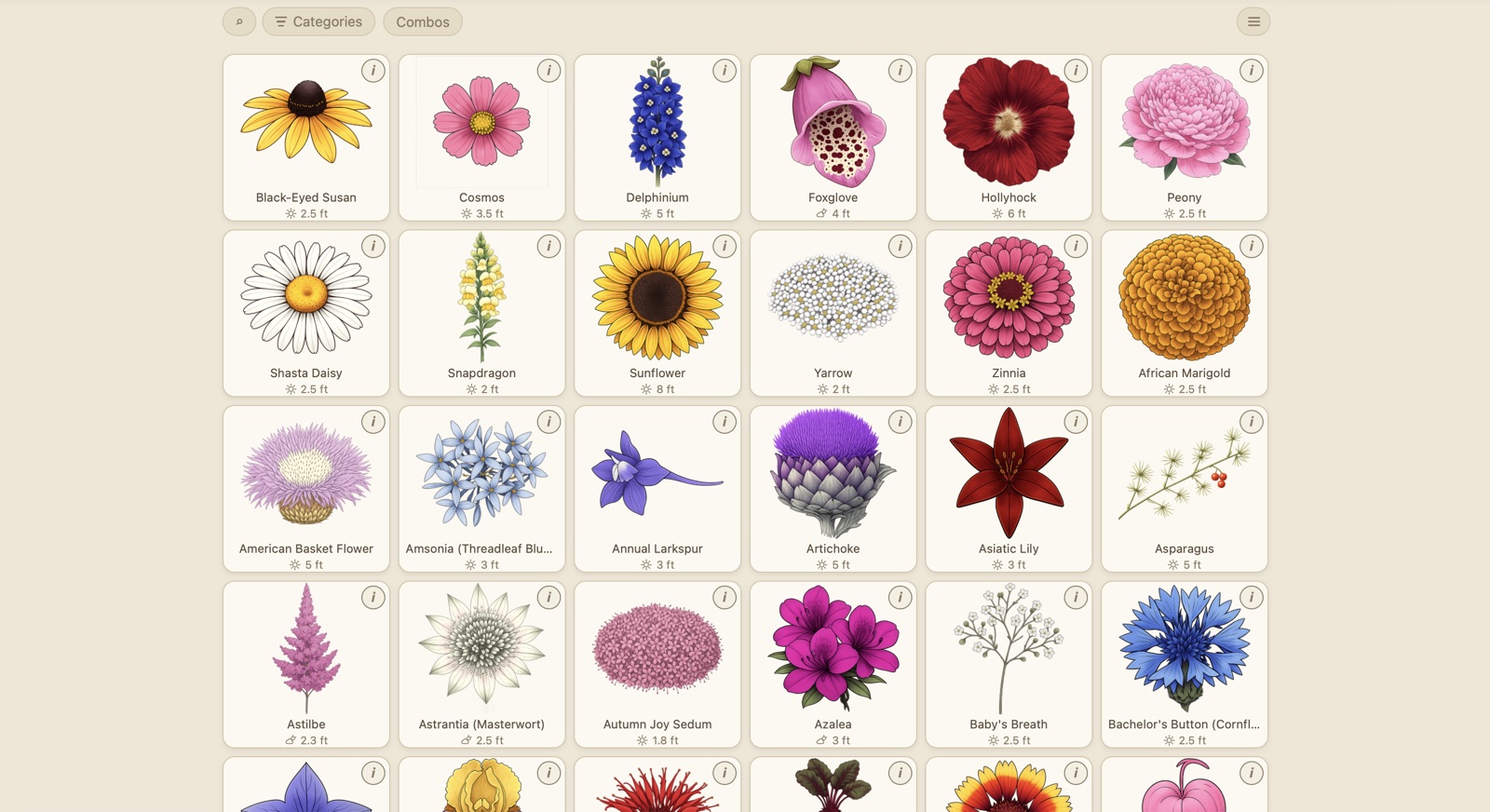Select the Sunflower flower image
1490x812 pixels.
click(x=657, y=297)
